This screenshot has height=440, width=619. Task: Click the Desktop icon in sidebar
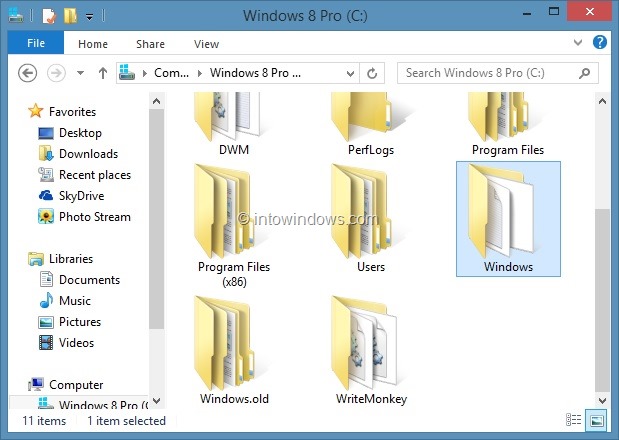(x=46, y=133)
